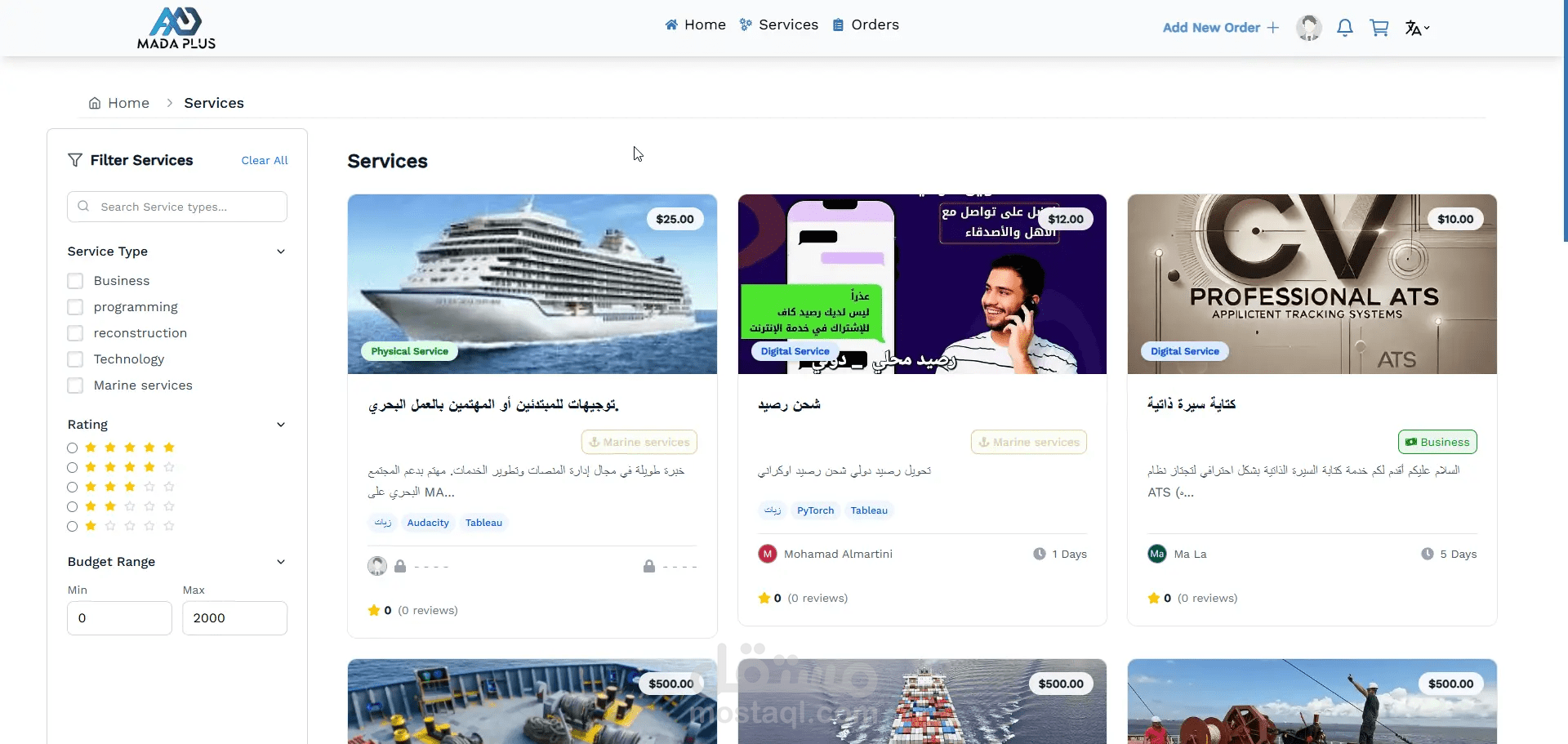
Task: Open the notifications bell icon
Action: coord(1345,28)
